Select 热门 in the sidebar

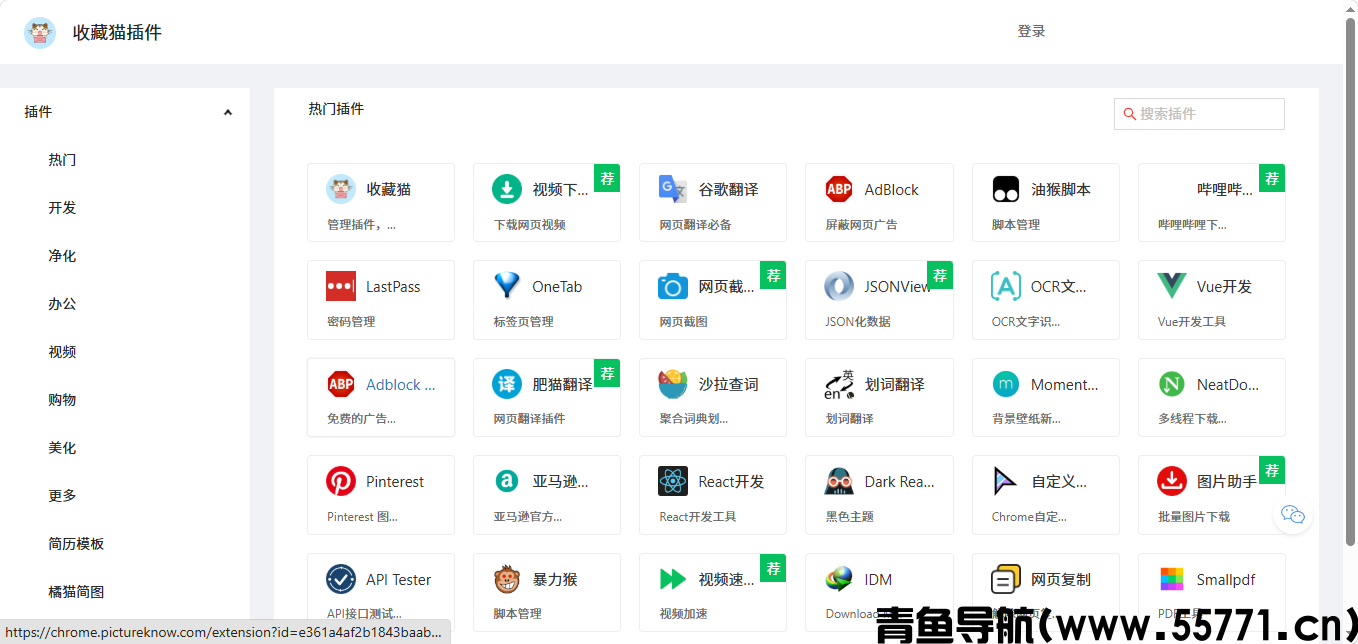coord(62,160)
